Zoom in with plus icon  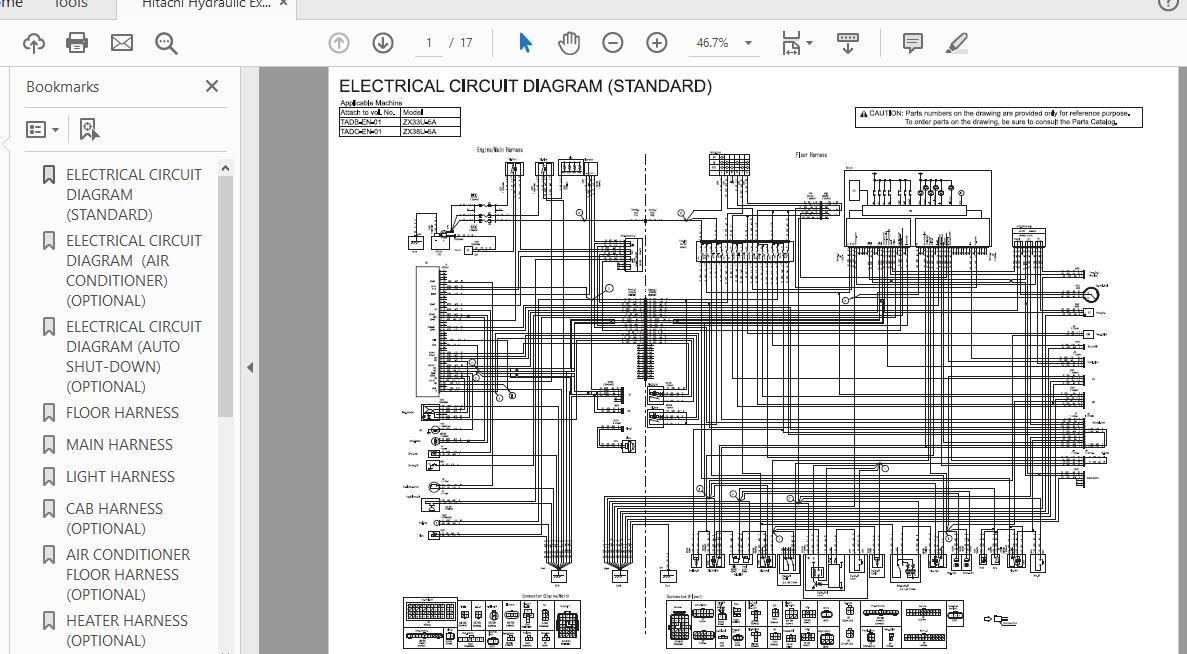(x=656, y=43)
